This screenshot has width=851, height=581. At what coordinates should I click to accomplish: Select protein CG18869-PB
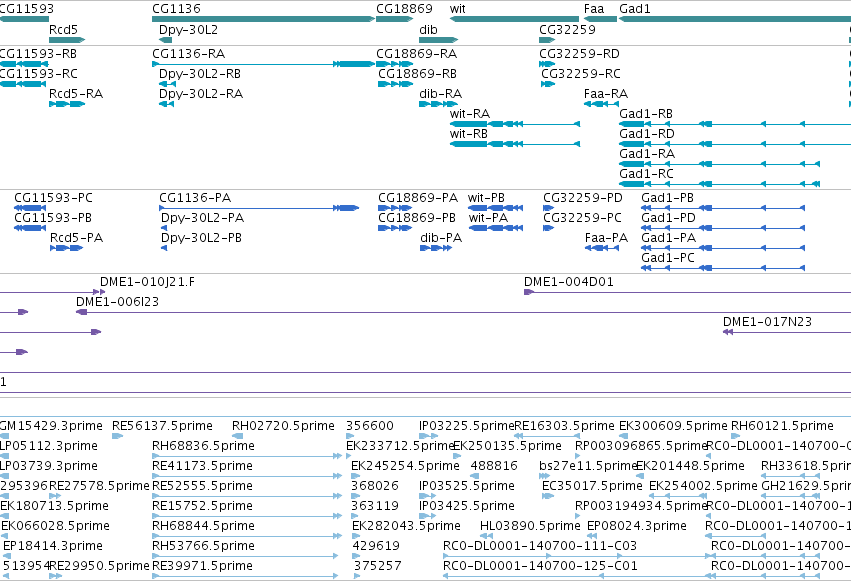(x=417, y=218)
